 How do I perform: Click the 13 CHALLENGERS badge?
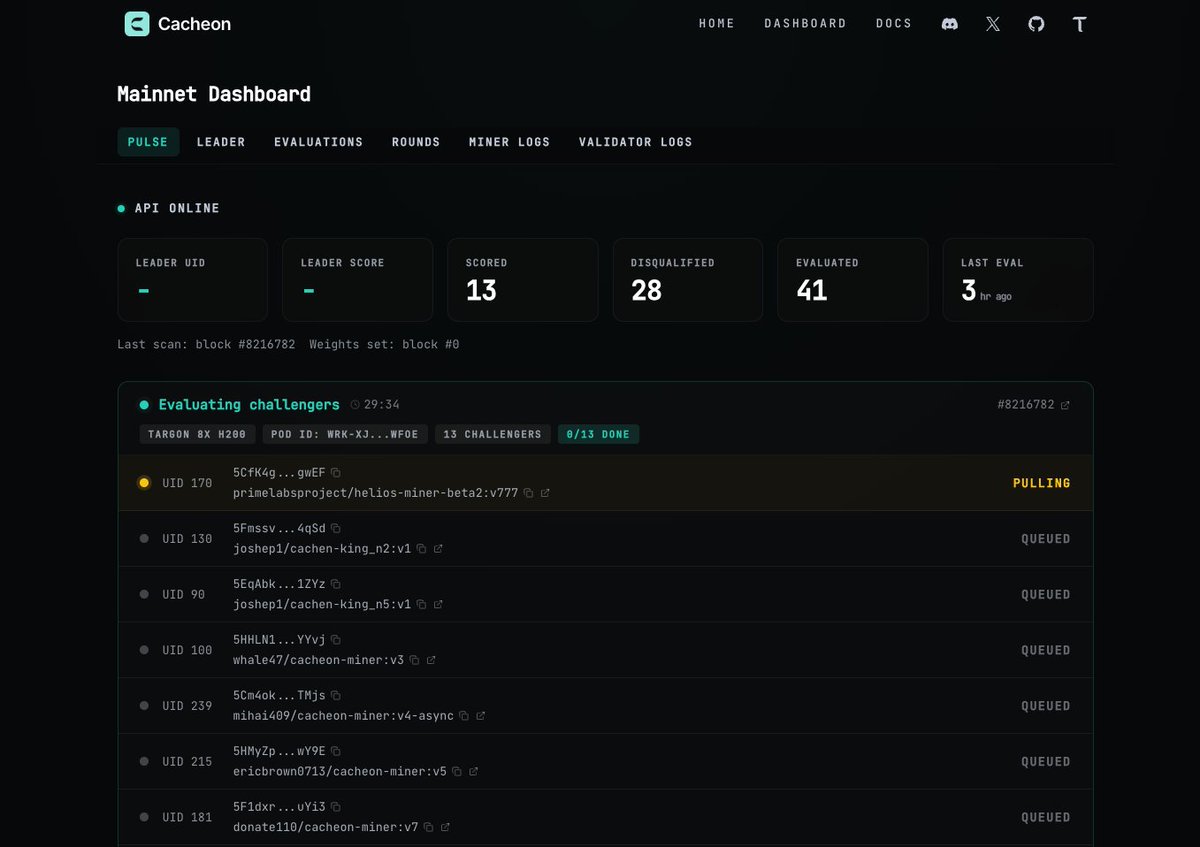coord(492,434)
